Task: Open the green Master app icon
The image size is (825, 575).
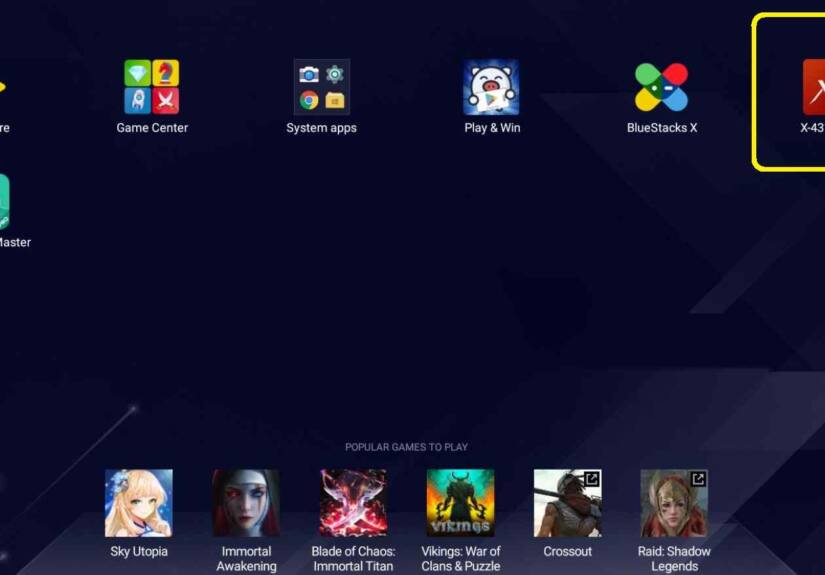Action: pyautogui.click(x=4, y=201)
